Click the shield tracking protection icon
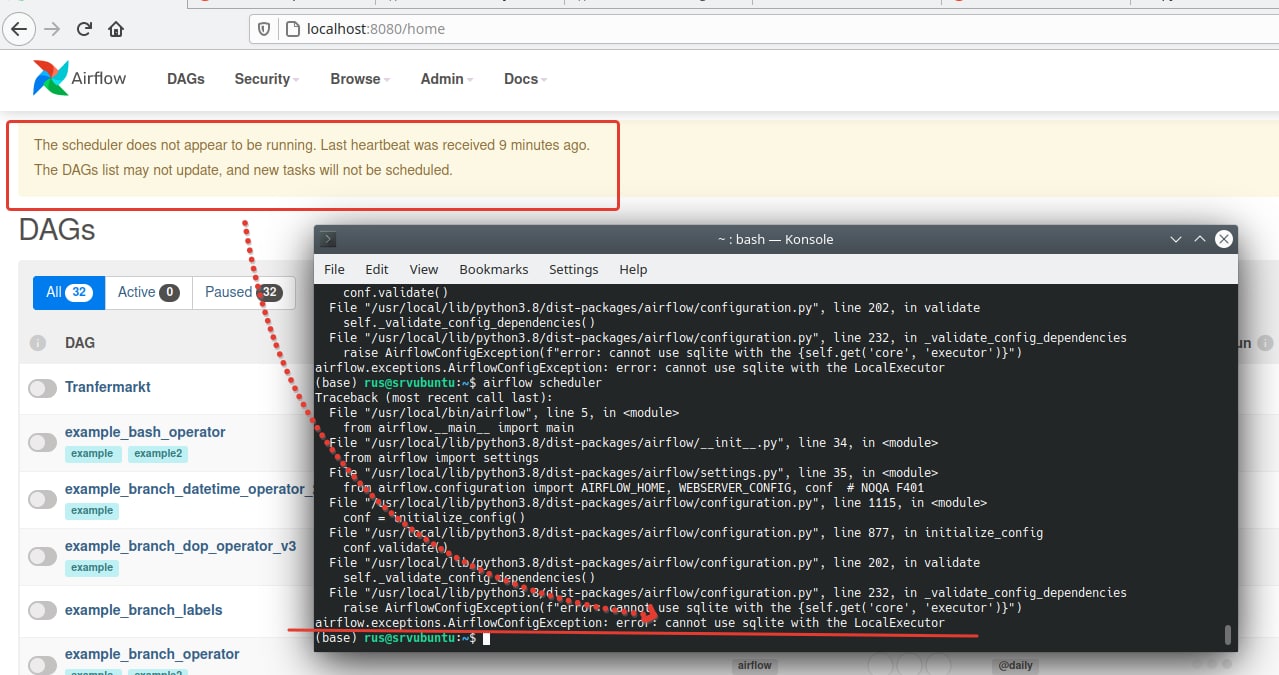The height and width of the screenshot is (675, 1279). tap(264, 29)
